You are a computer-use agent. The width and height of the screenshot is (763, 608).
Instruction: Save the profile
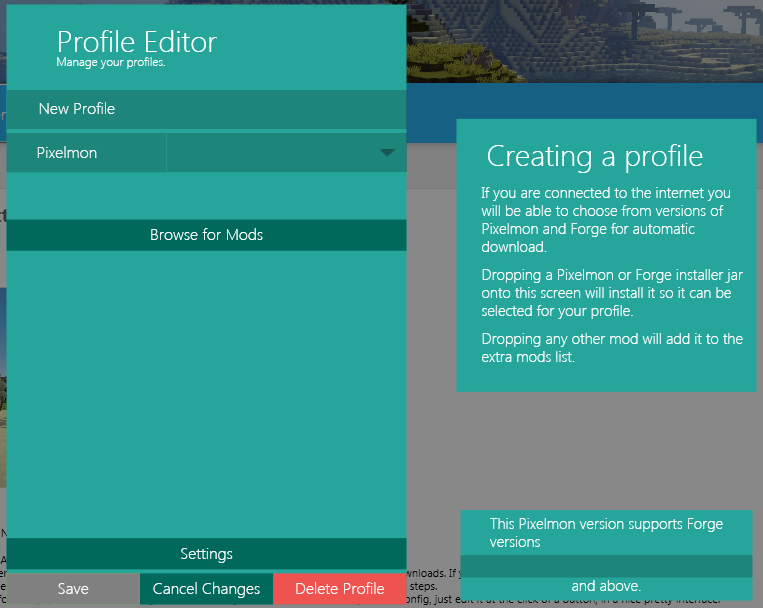click(x=73, y=589)
